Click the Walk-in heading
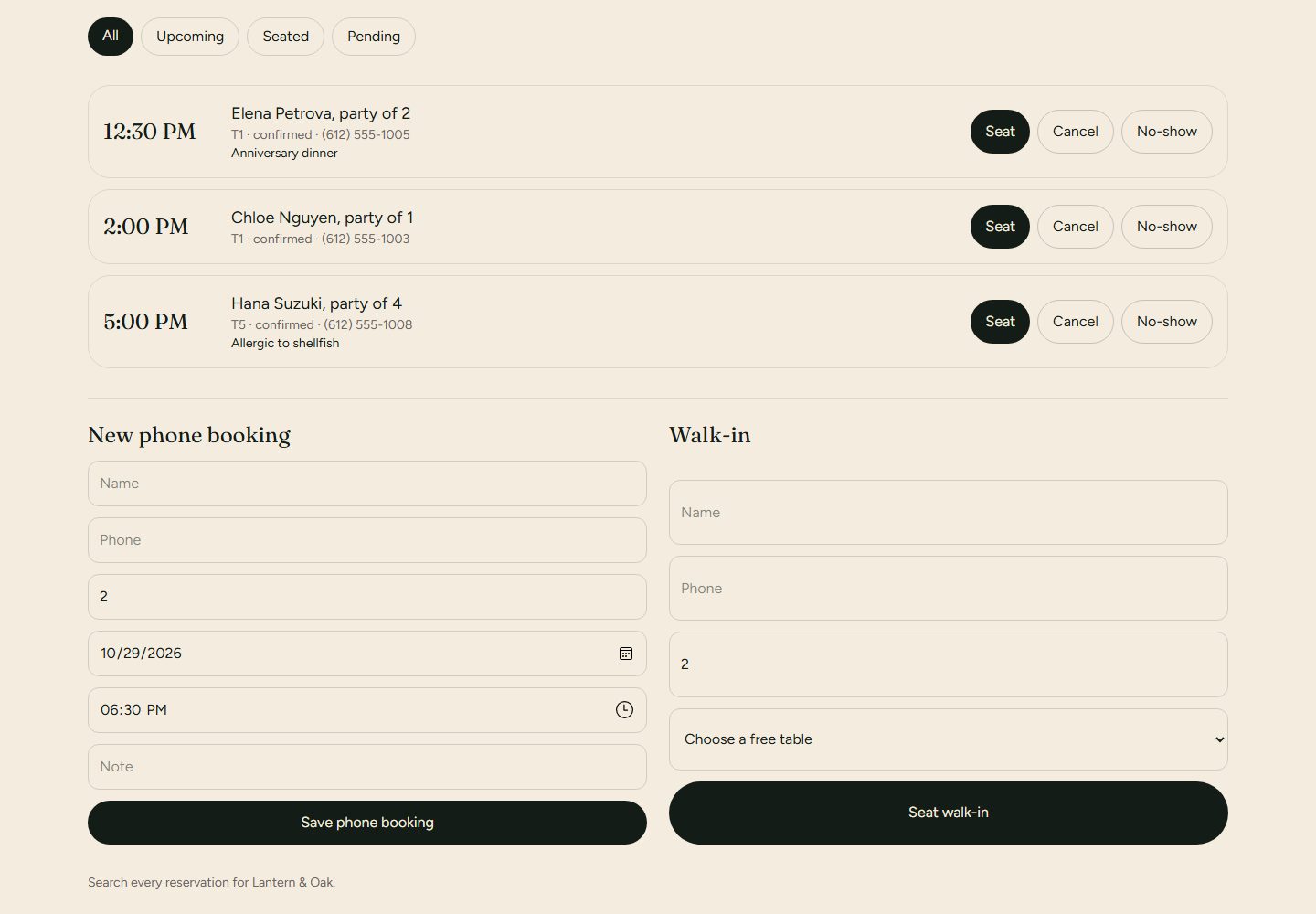This screenshot has height=914, width=1316. (710, 435)
